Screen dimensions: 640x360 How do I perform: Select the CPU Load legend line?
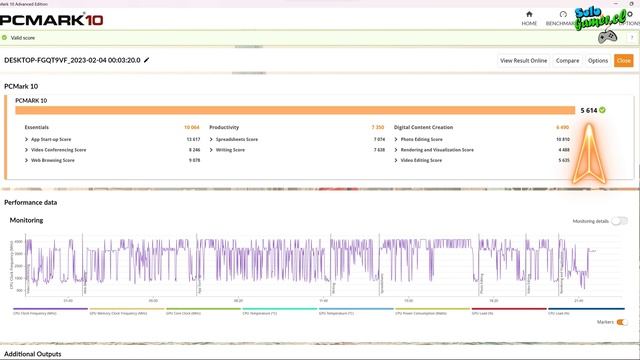point(586,309)
